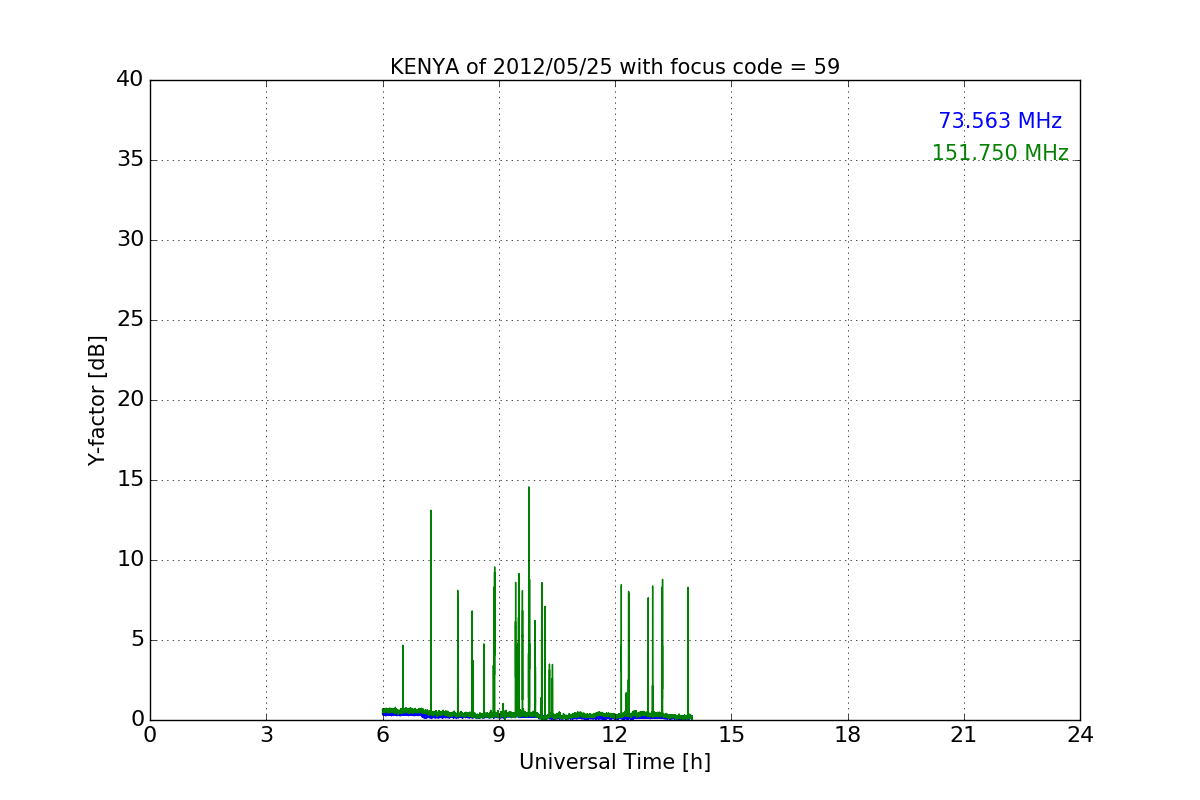Viewport: 1200px width, 800px height.
Task: Click the 'Universal Time [h]' axis label
Action: pos(615,762)
